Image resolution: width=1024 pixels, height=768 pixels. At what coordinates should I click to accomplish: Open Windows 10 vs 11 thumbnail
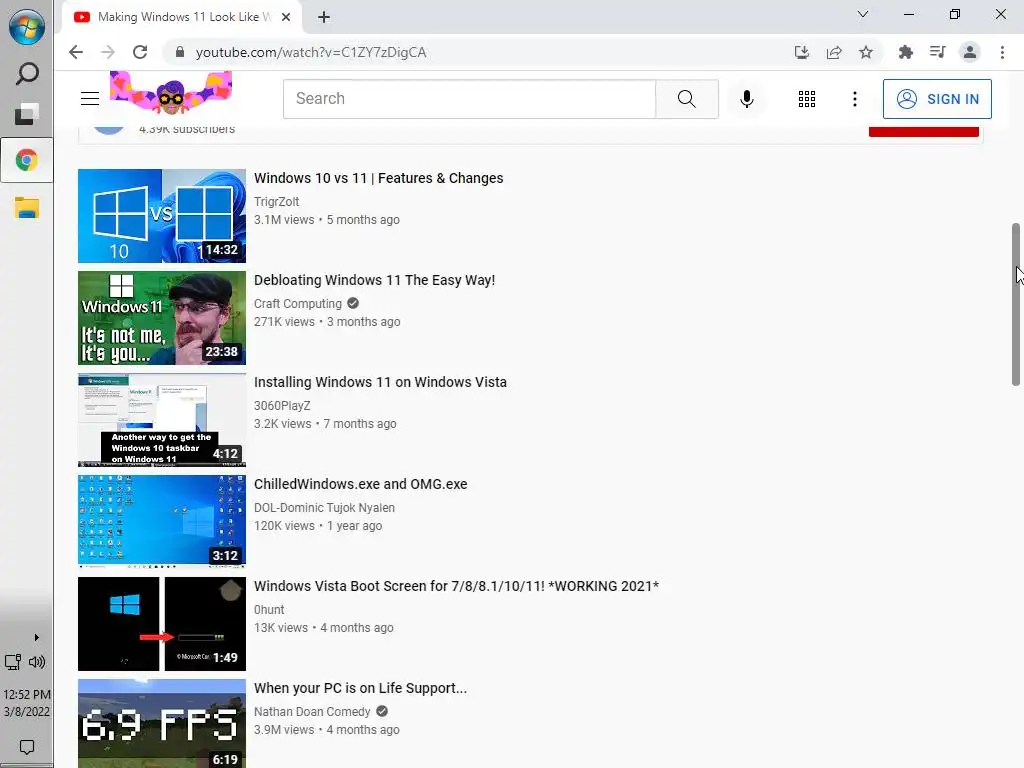[162, 216]
